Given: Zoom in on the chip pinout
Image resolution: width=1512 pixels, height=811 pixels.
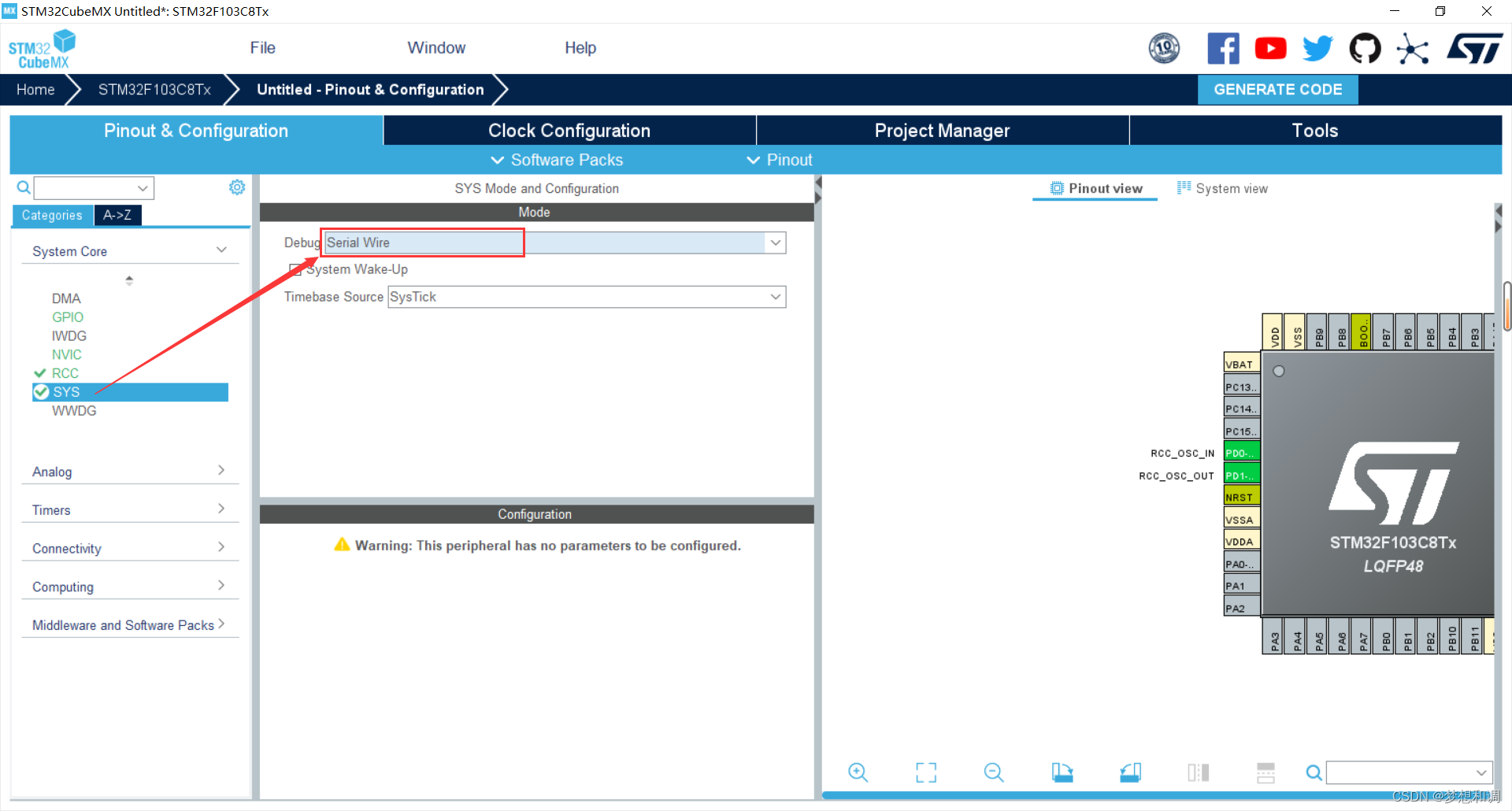Looking at the screenshot, I should coord(858,772).
